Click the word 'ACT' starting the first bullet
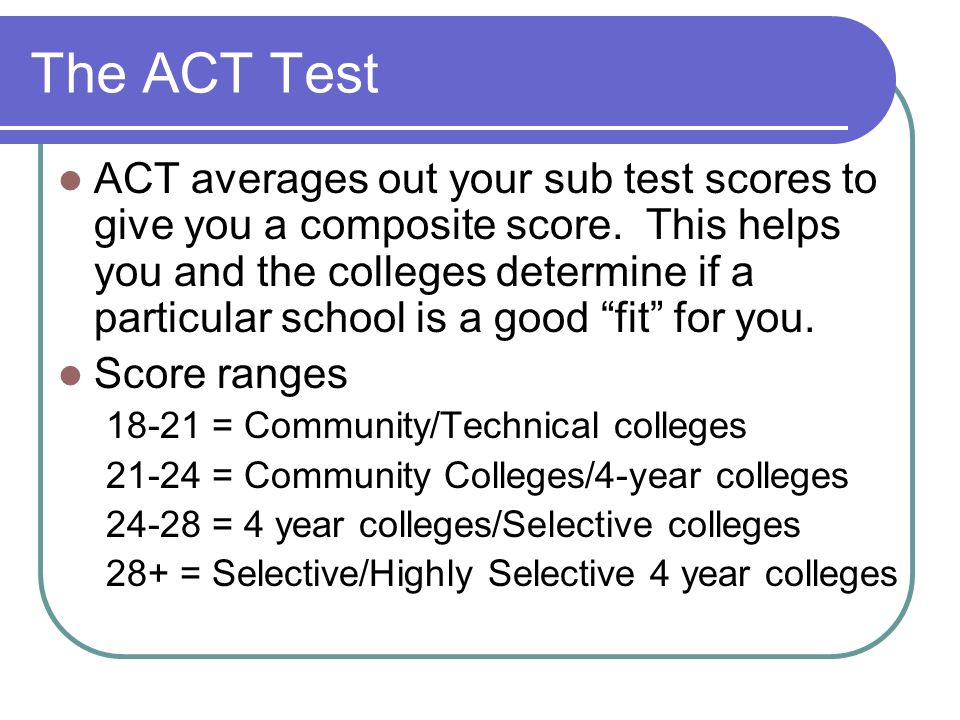This screenshot has width=960, height=720. [137, 179]
